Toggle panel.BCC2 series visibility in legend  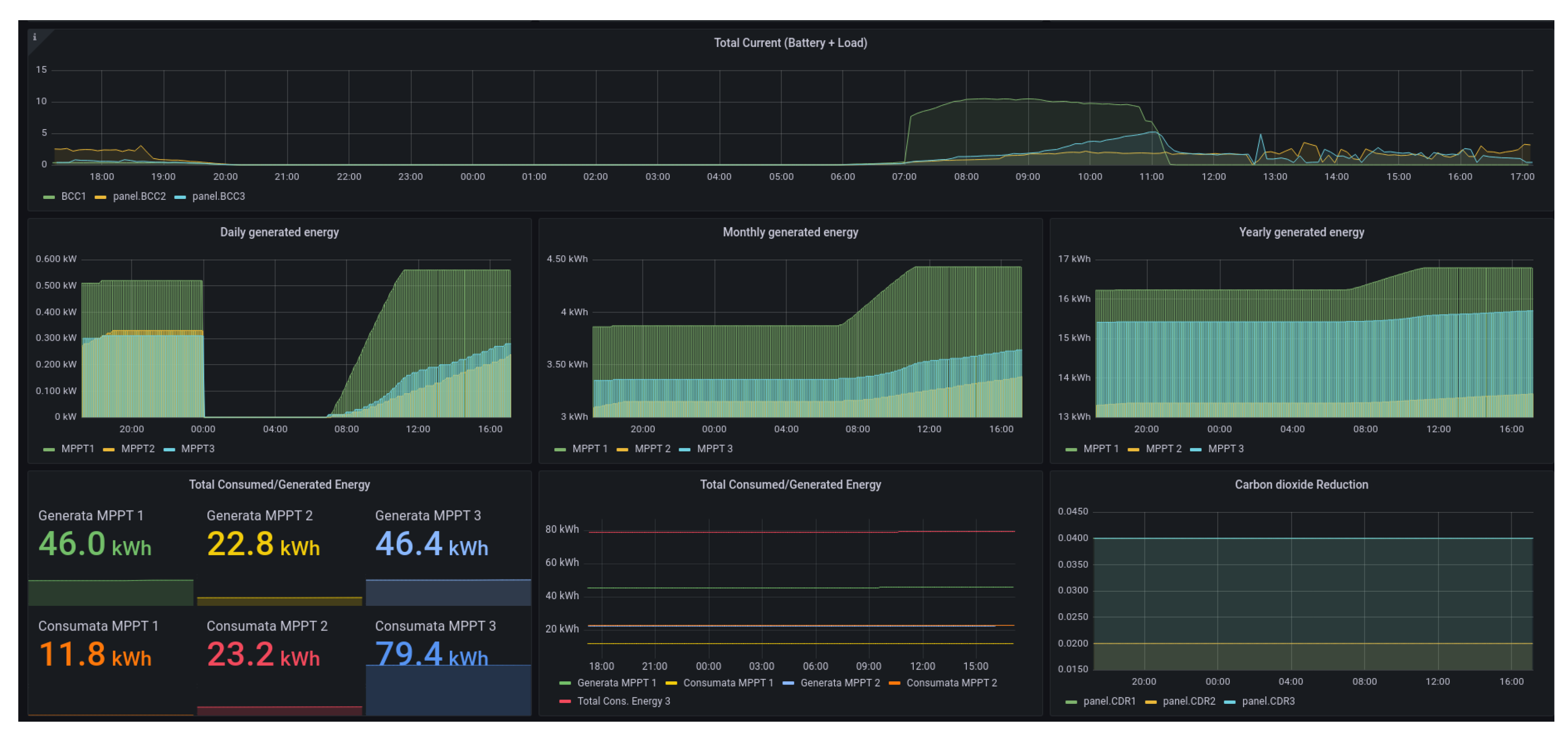pos(139,196)
